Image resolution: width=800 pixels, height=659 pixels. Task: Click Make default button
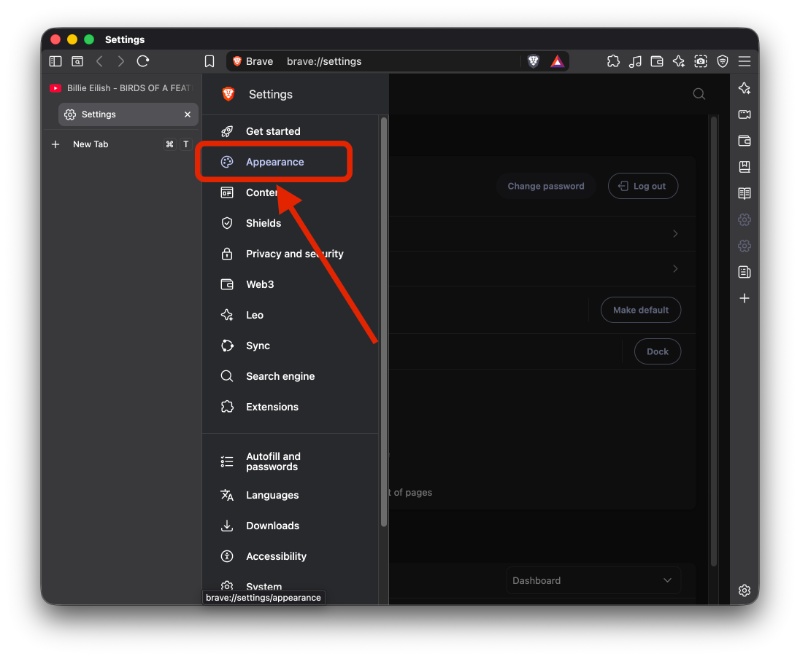(640, 310)
